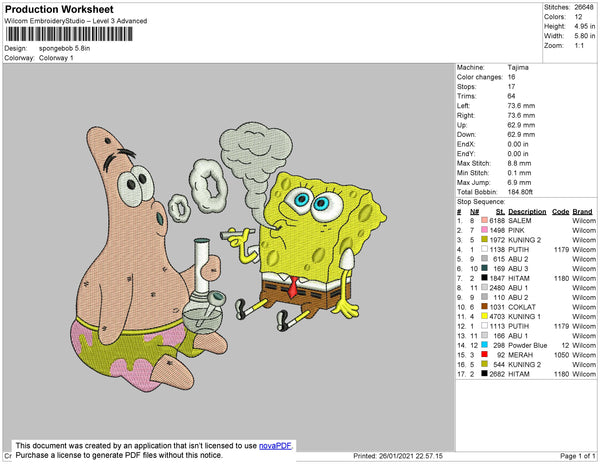600x464 pixels.
Task: Click the Page 1 of 1 footer
Action: coord(578,456)
